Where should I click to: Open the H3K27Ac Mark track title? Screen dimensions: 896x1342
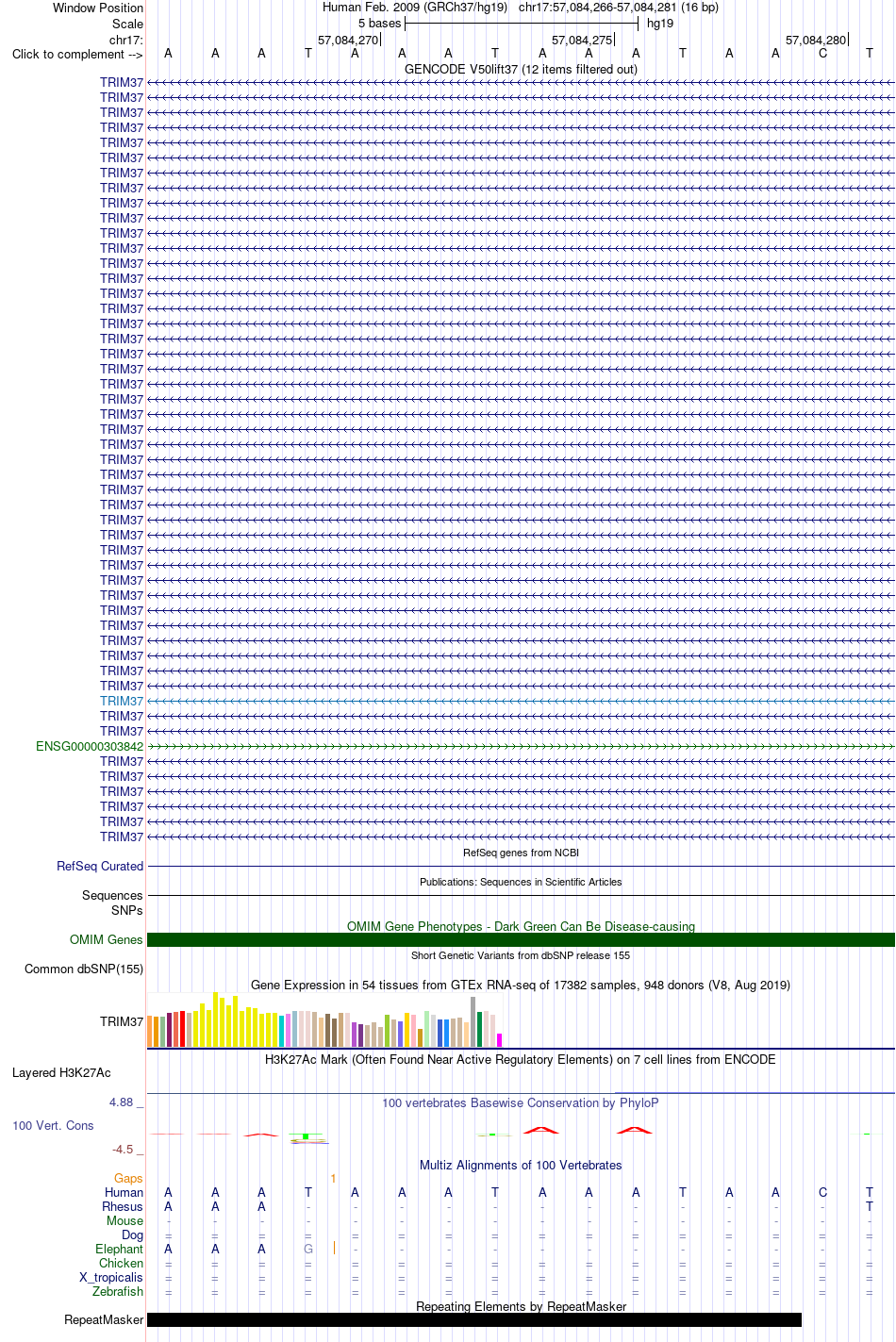521,1059
